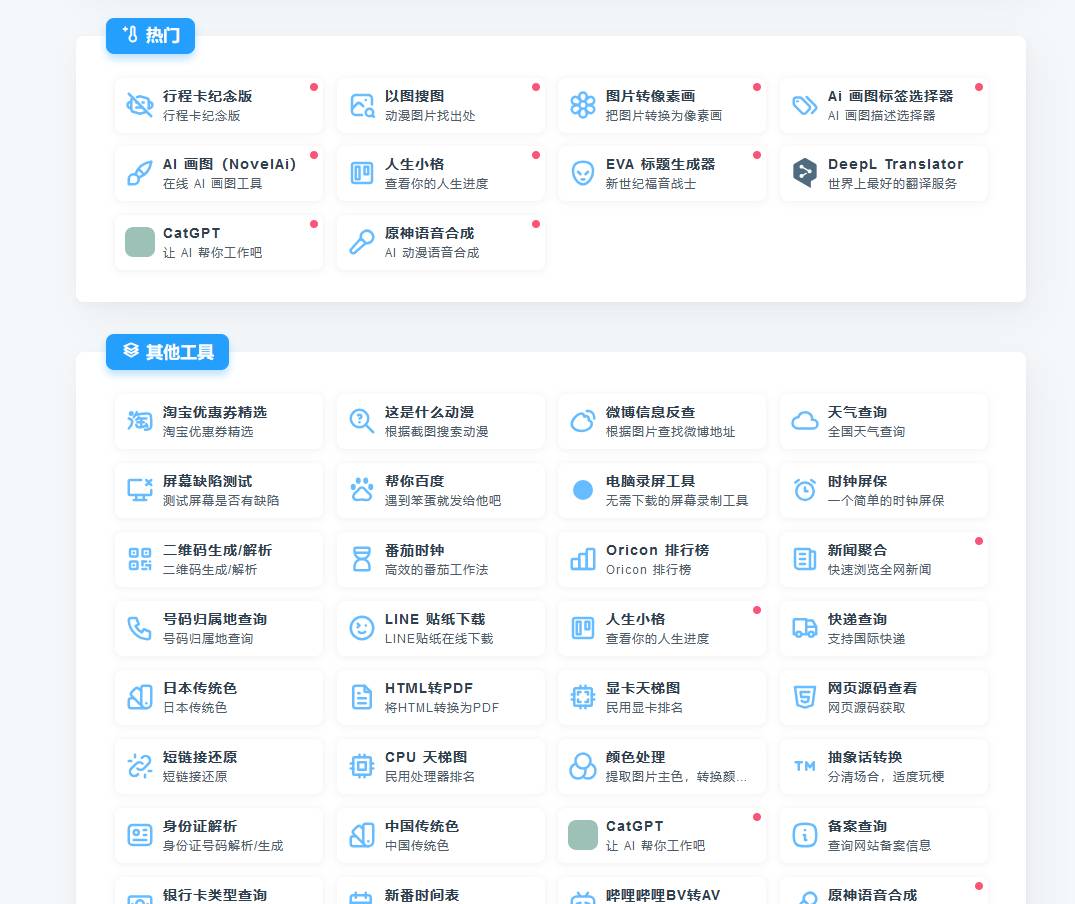Click the 把图片转换为像素画 description text
Screen dimensions: 1075x904
[664, 115]
